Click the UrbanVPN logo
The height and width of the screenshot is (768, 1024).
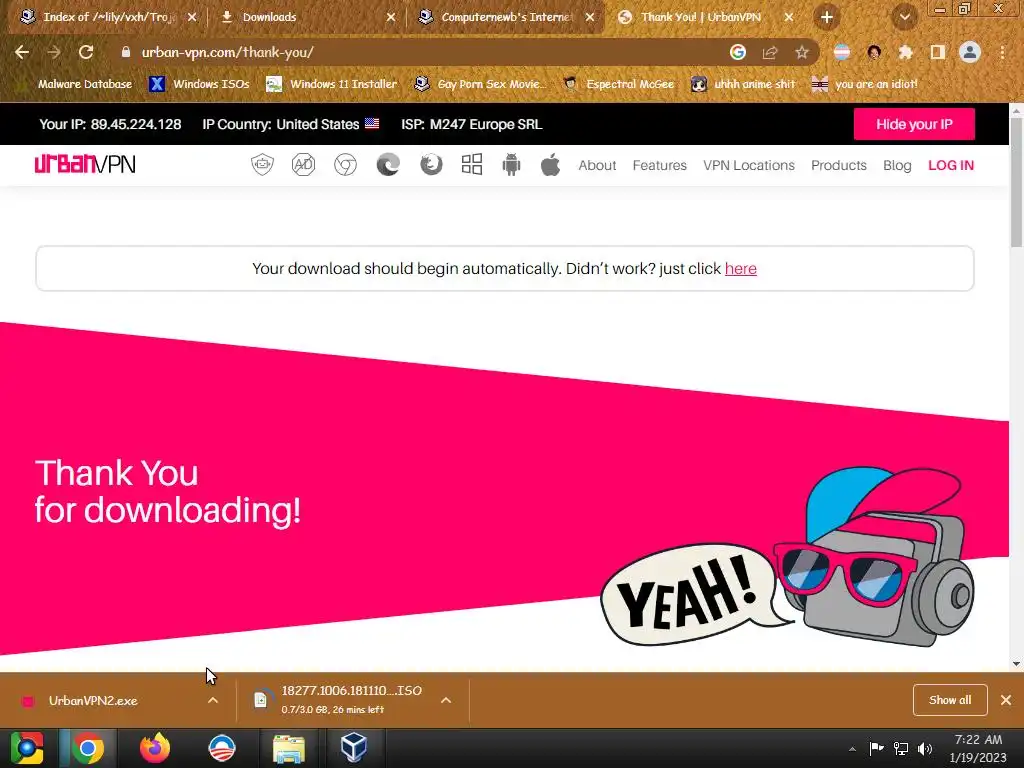point(85,164)
